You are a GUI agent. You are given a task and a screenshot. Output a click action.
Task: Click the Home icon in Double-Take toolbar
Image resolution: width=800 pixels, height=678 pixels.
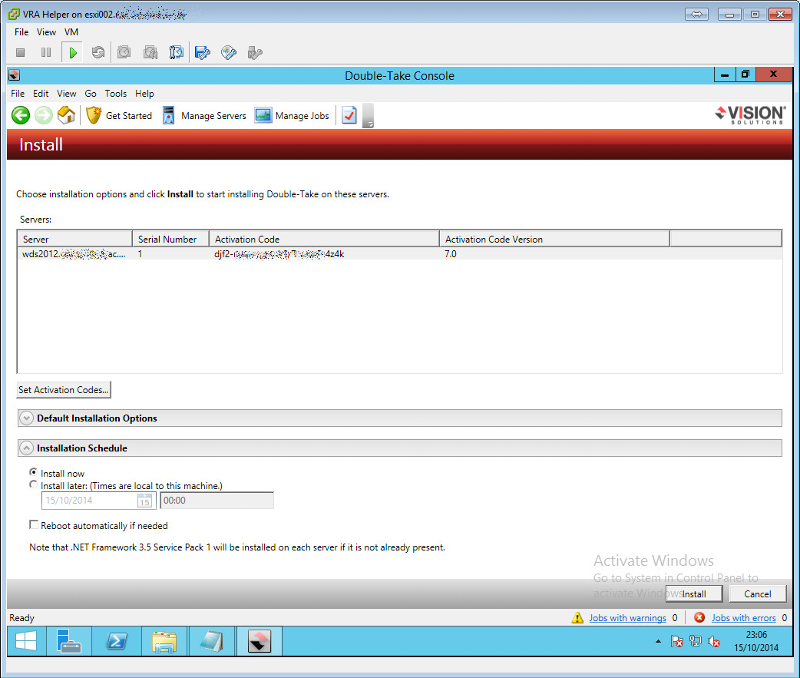point(66,115)
